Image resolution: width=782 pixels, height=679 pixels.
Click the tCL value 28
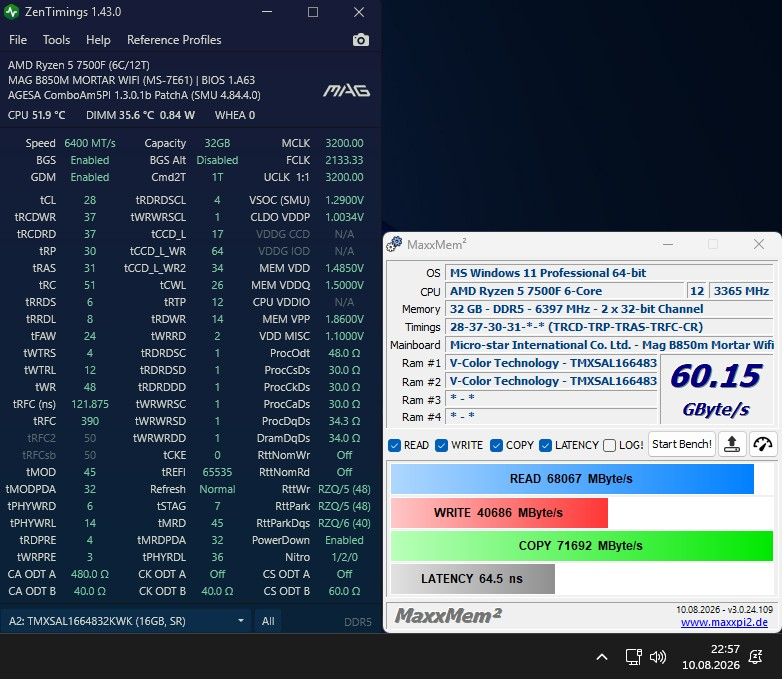tap(90, 200)
